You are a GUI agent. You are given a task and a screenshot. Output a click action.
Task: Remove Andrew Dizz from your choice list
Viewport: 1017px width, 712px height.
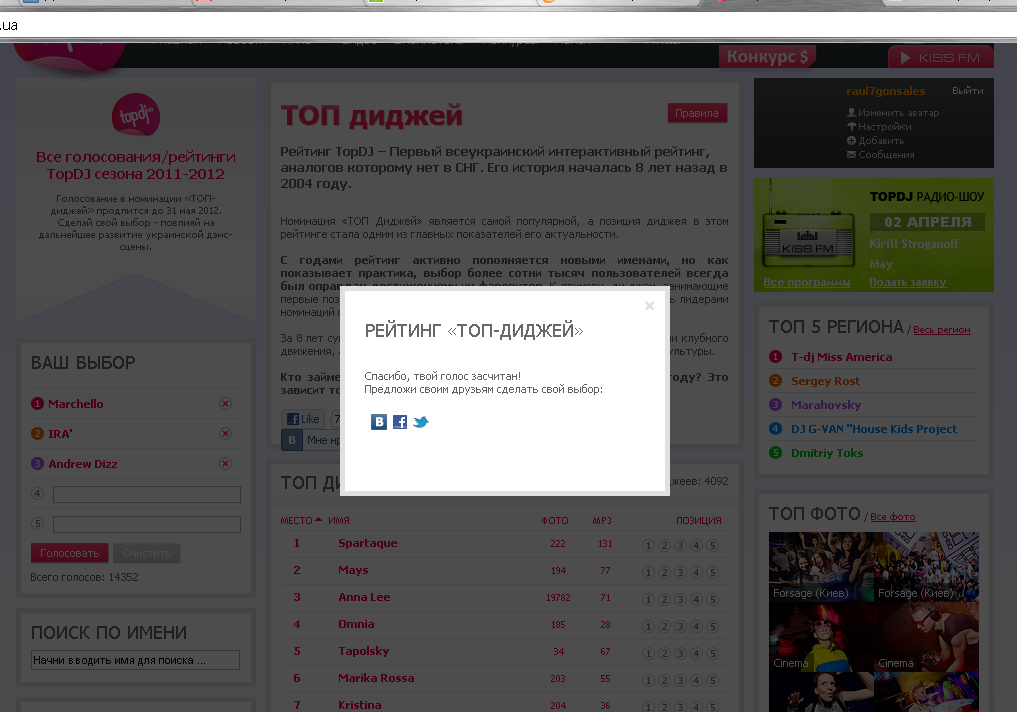(226, 463)
